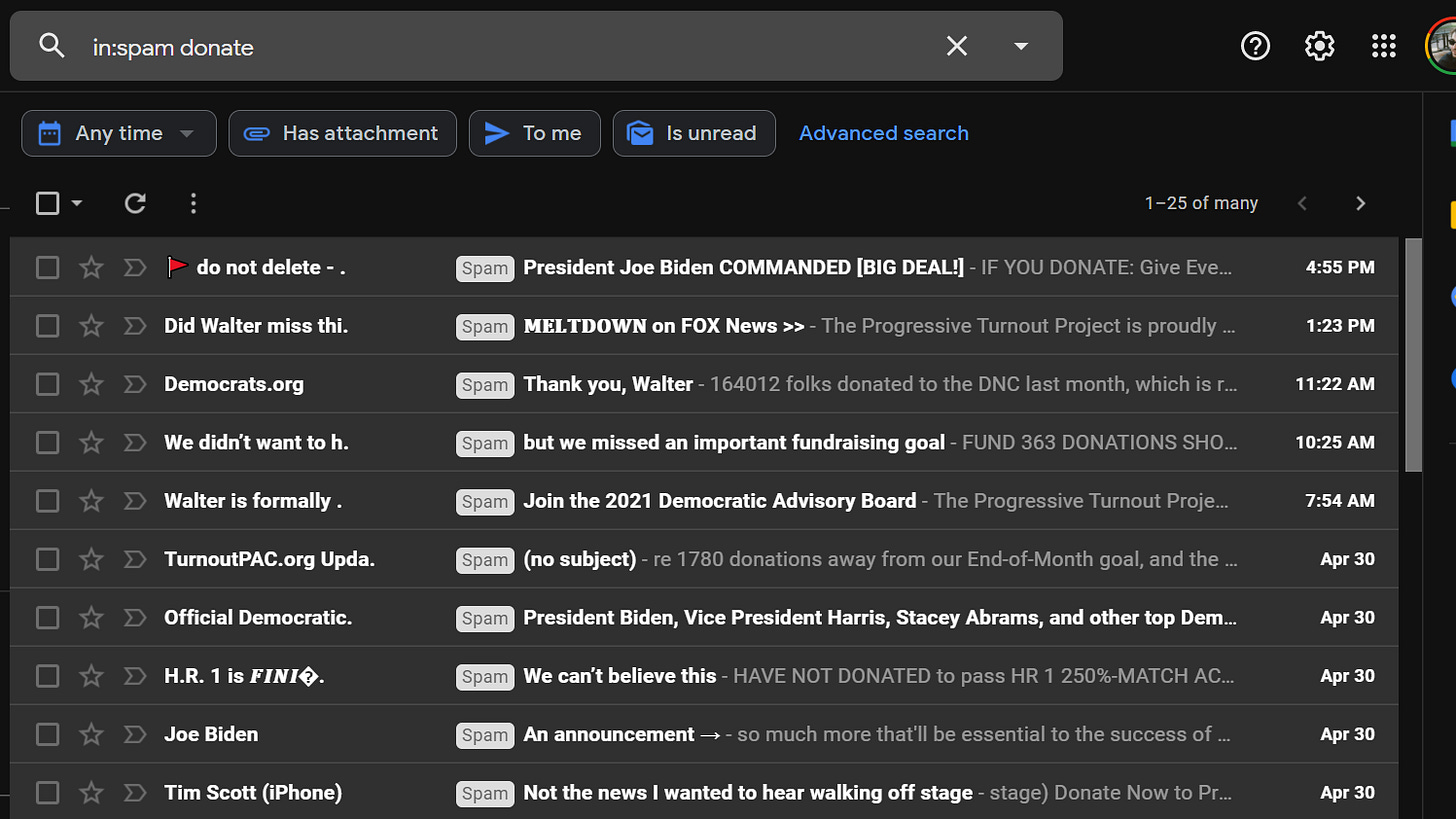This screenshot has height=819, width=1456.
Task: Click the message list vertical scrollbar thumb
Action: 1413,355
